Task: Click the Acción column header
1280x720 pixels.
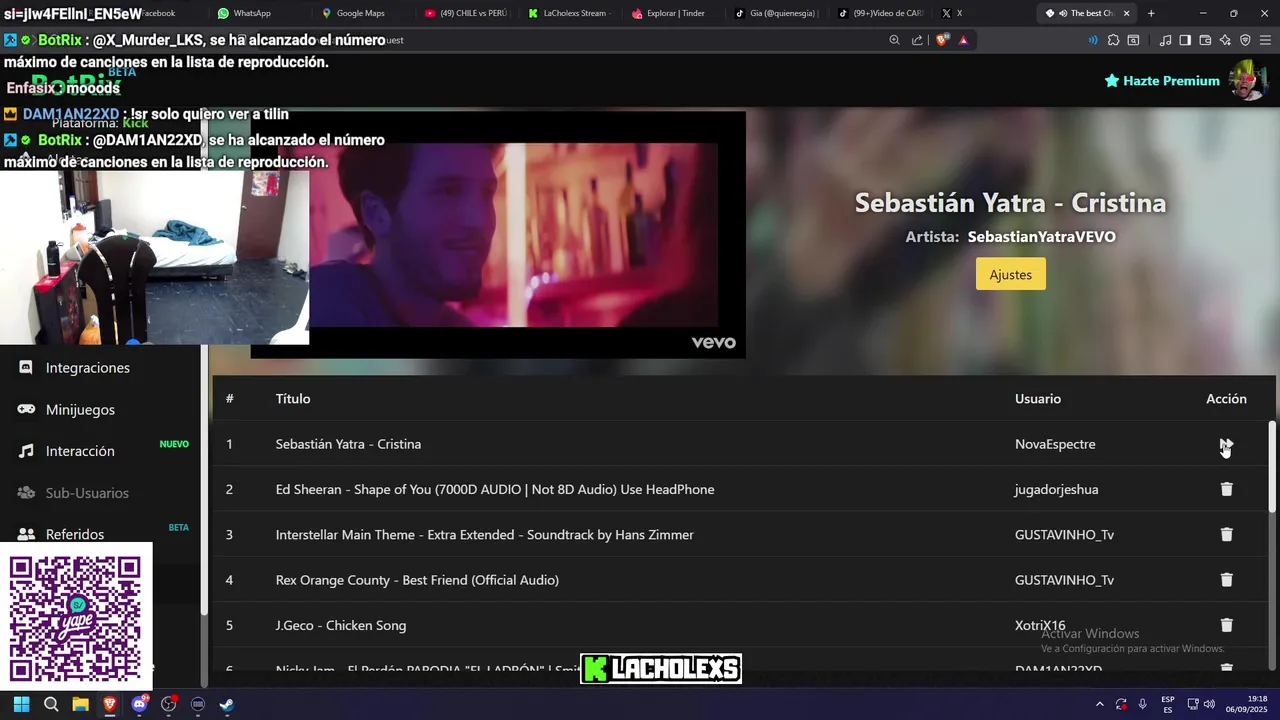Action: [x=1226, y=398]
